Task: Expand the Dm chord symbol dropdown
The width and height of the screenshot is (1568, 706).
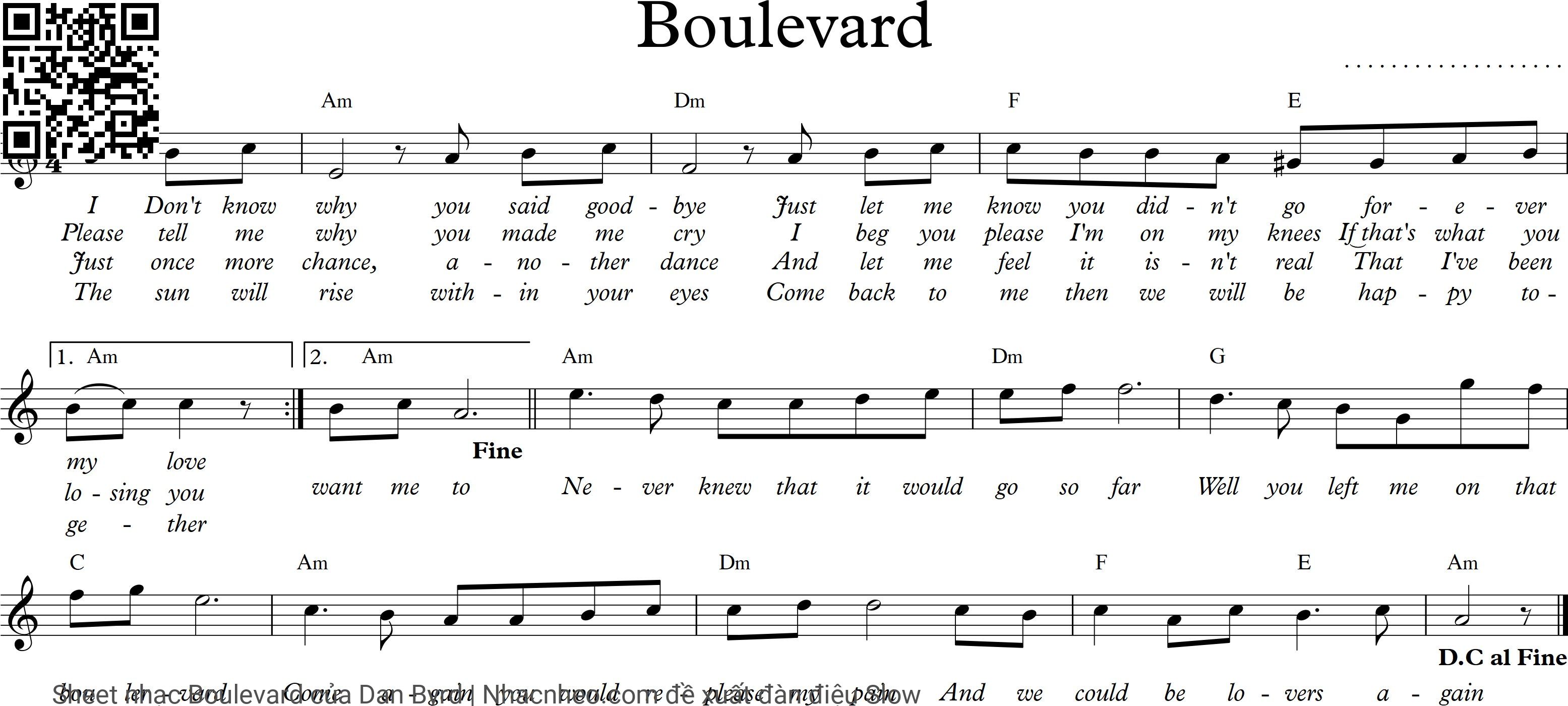Action: (x=691, y=105)
